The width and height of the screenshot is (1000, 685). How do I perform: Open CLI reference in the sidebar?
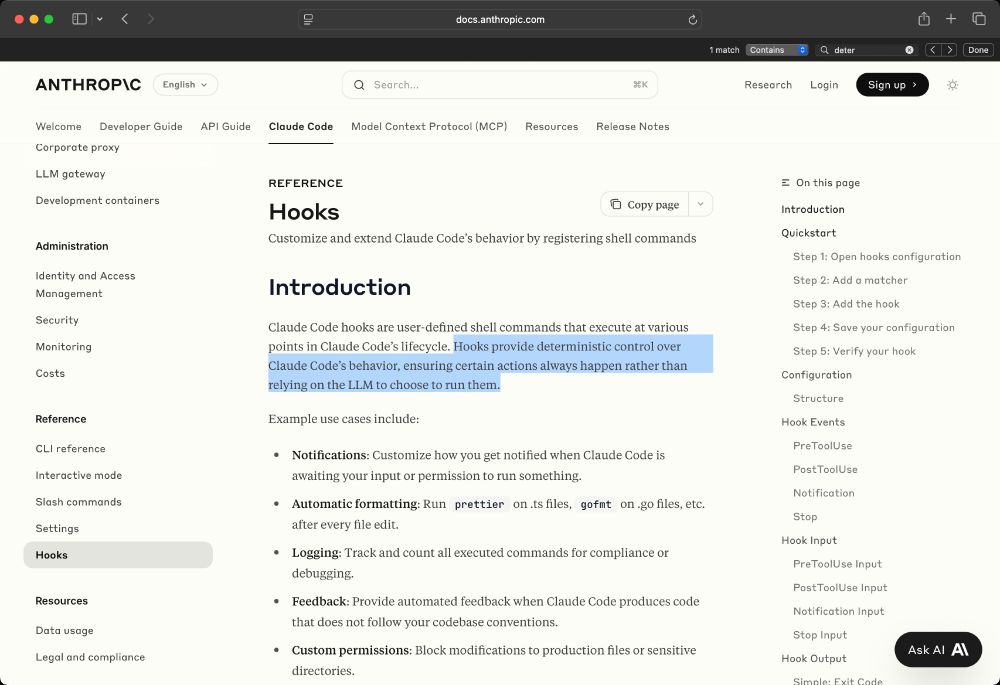click(x=71, y=449)
